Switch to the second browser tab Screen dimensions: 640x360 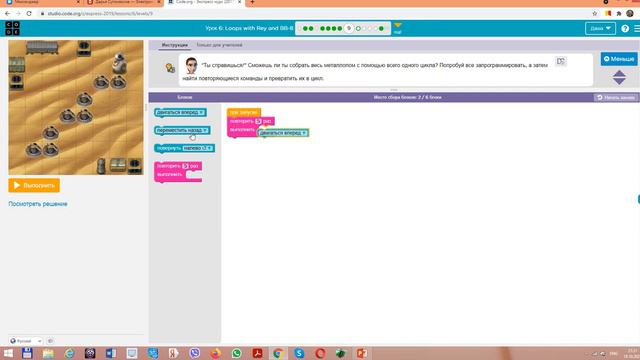tap(124, 2)
